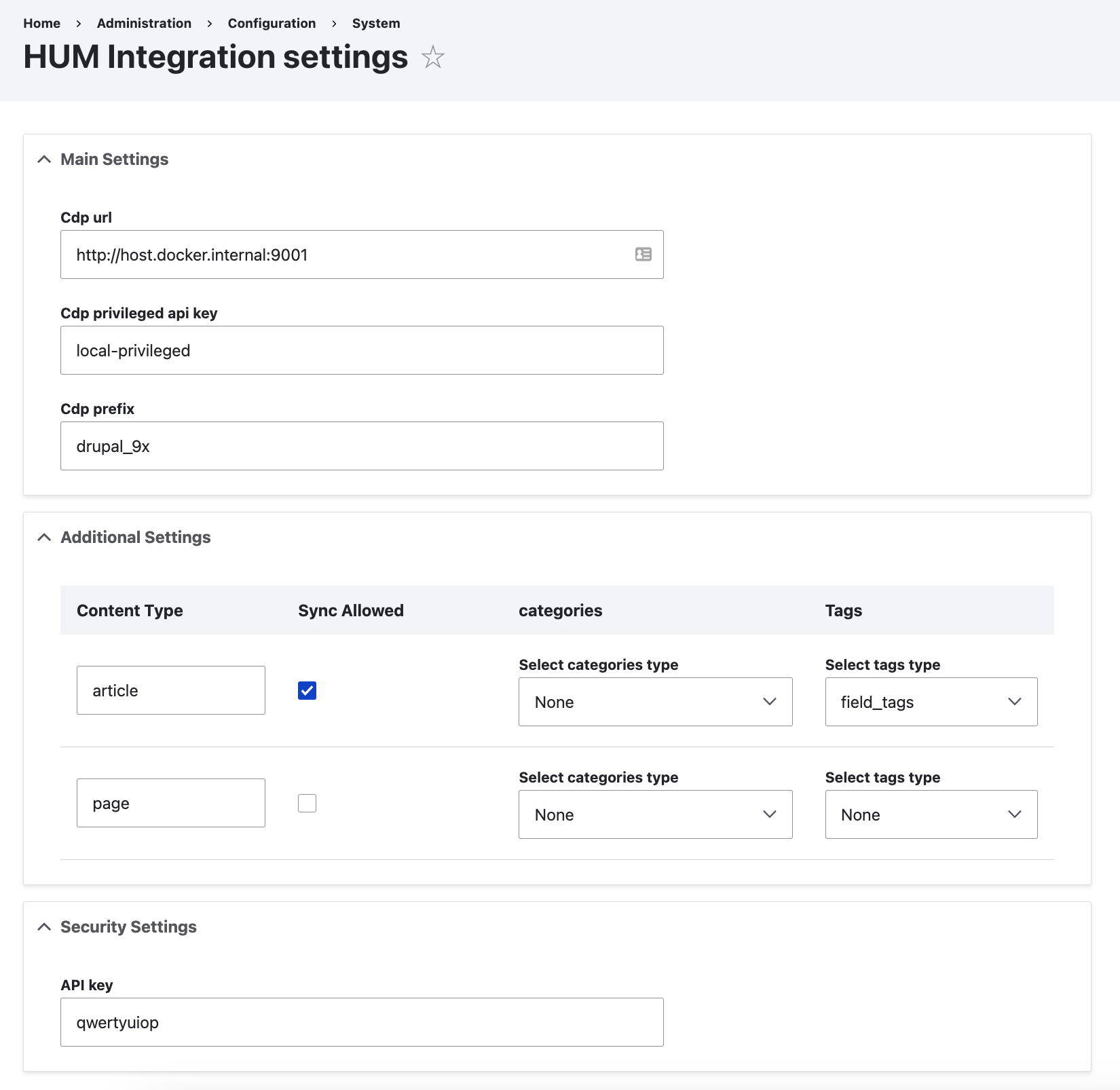Open categories type dropdown for page

[x=655, y=814]
